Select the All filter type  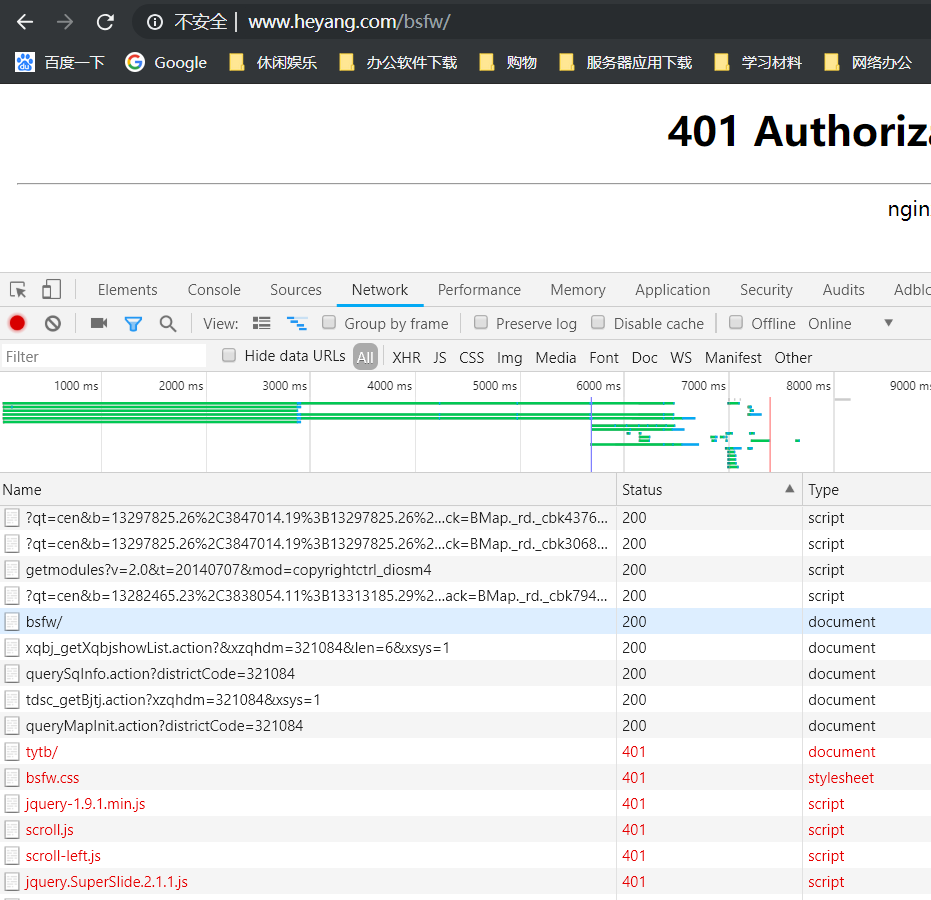(x=365, y=357)
